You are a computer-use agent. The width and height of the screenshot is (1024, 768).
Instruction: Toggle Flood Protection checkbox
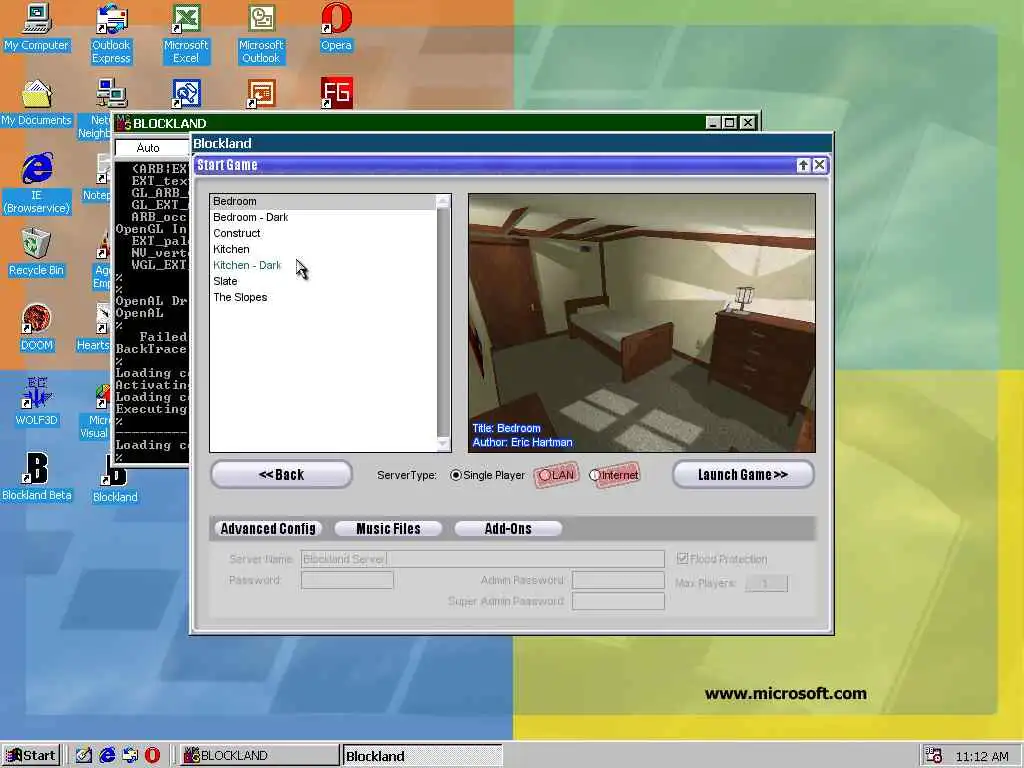click(x=682, y=558)
